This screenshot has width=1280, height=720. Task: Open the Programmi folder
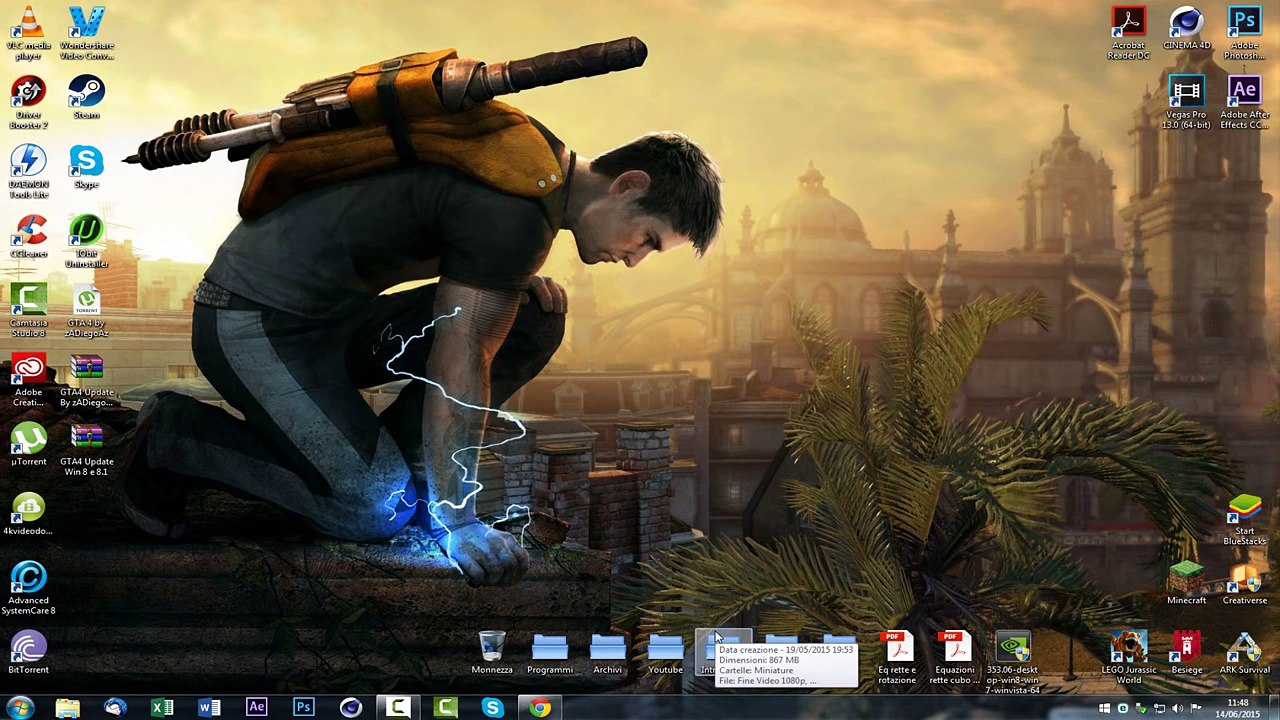point(550,647)
